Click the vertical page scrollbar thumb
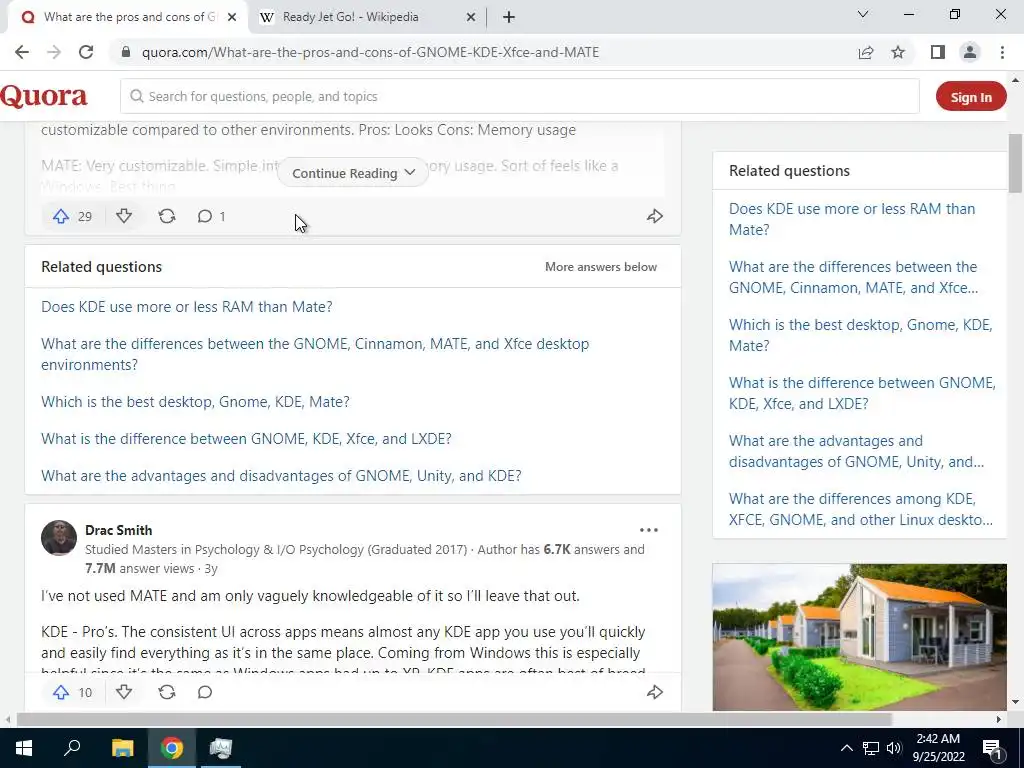The height and width of the screenshot is (768, 1024). pyautogui.click(x=1014, y=163)
